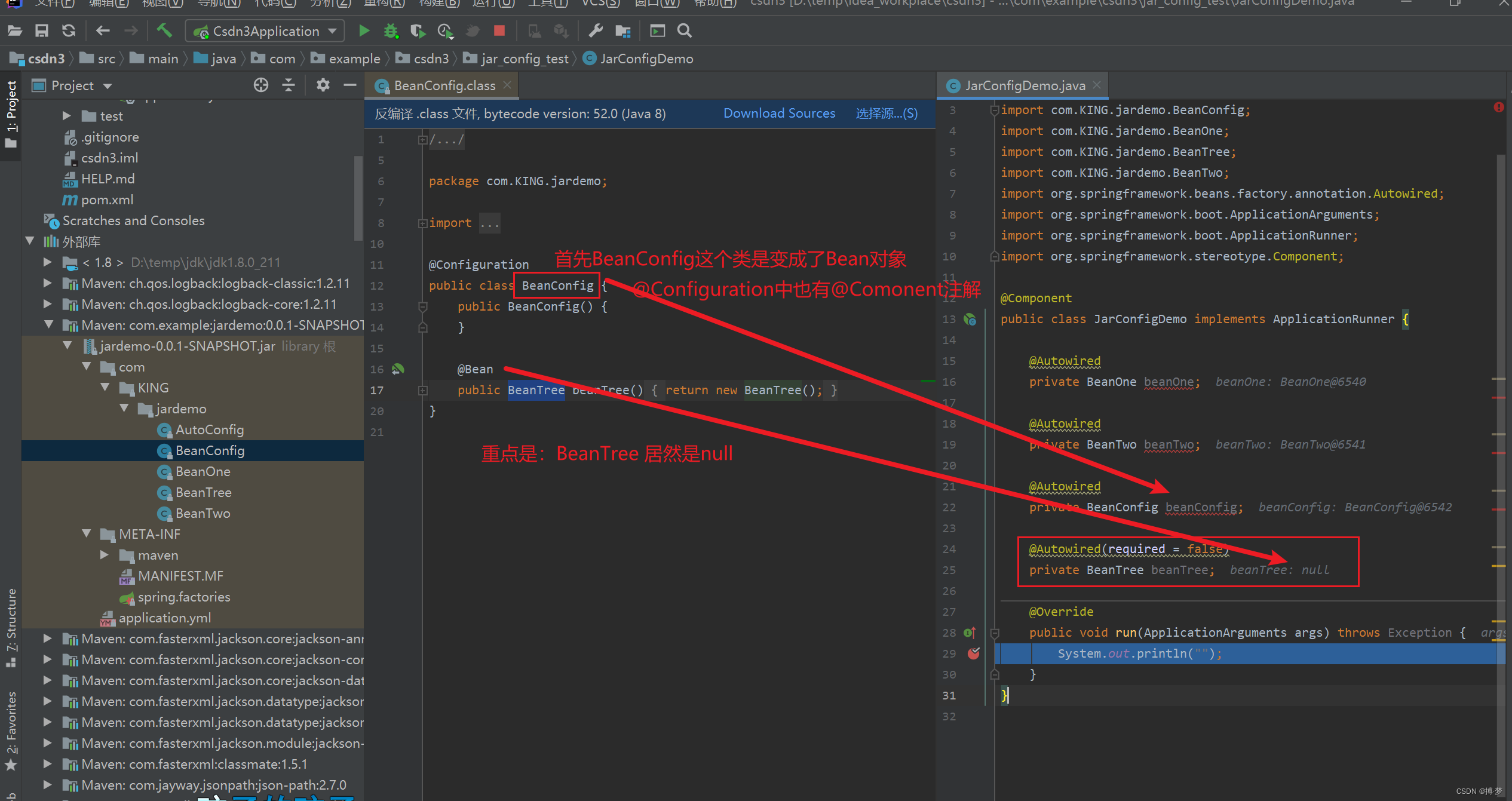
Task: Open Search Everywhere magnifier icon
Action: coord(685,31)
